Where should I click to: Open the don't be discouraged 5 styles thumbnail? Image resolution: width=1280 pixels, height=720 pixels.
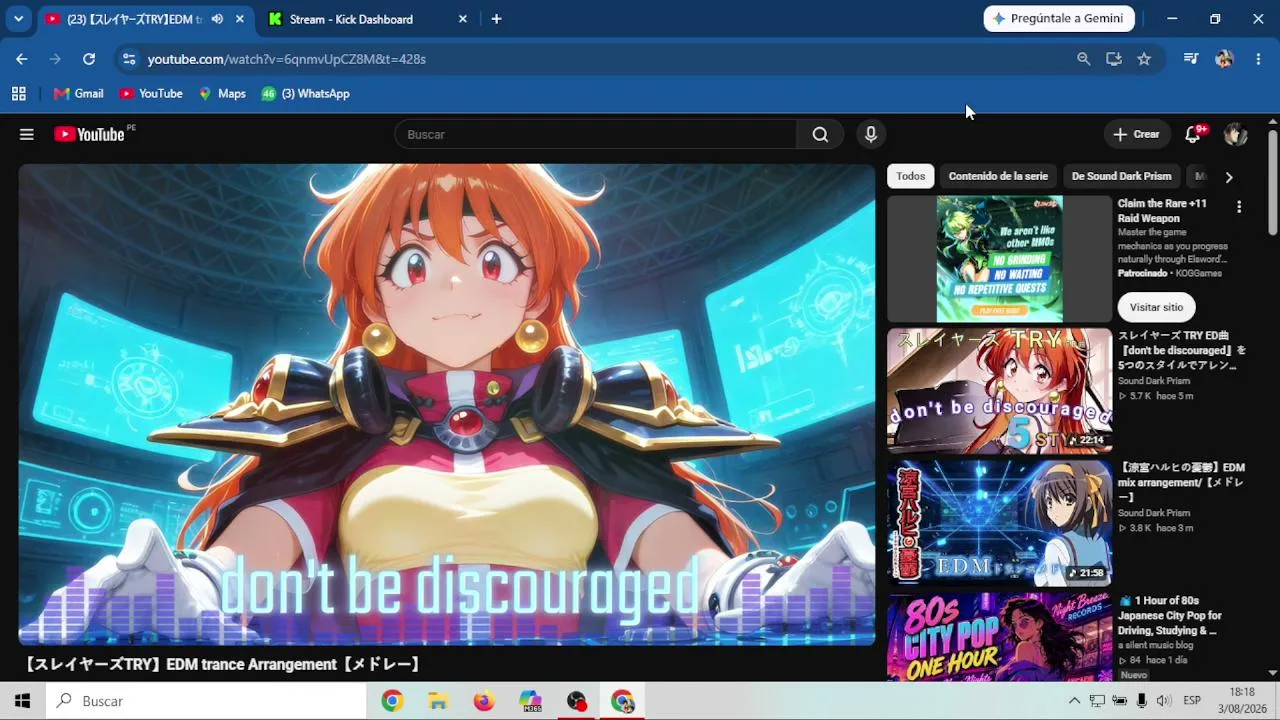click(x=999, y=391)
